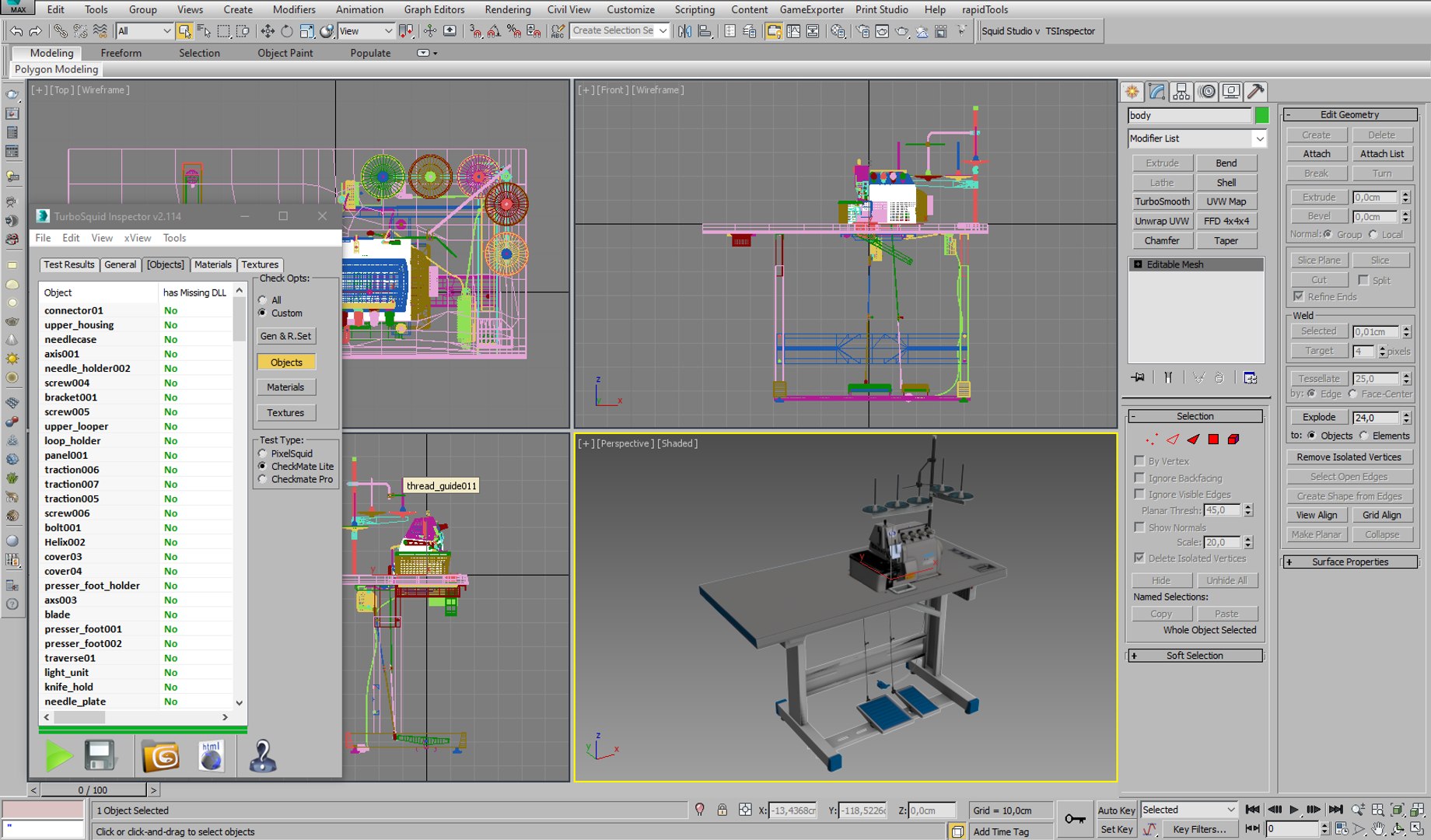Screen dimensions: 1431x840
Task: Open the Create command panel star tab
Action: [1132, 92]
